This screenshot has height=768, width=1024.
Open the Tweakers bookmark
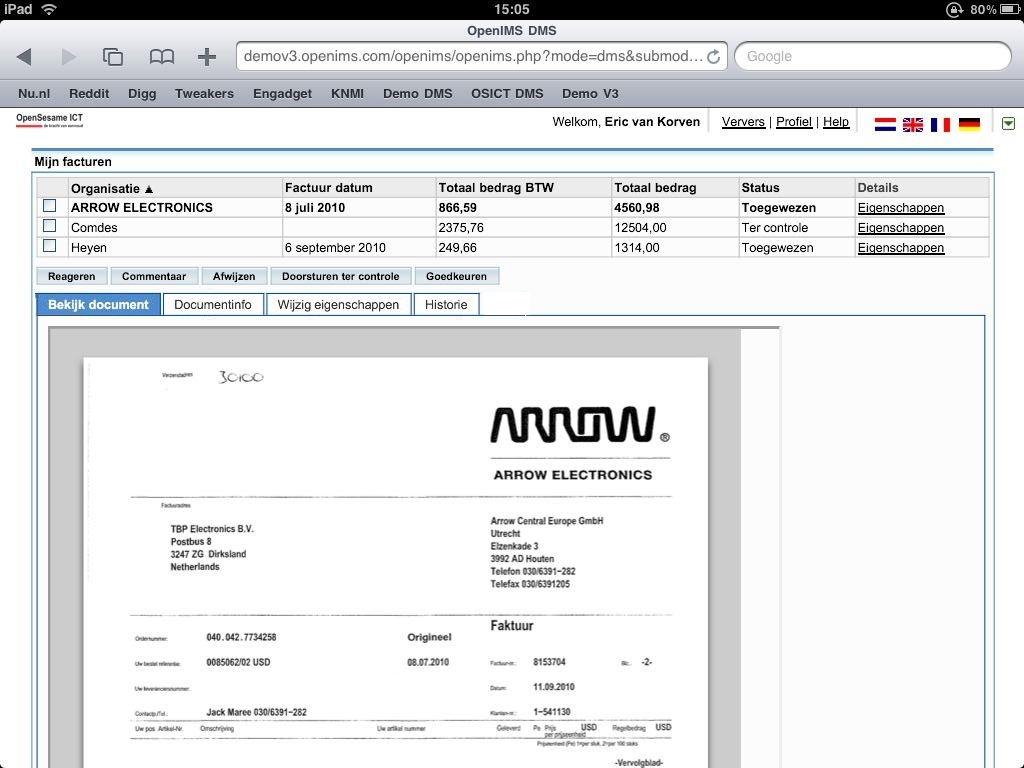pos(204,94)
